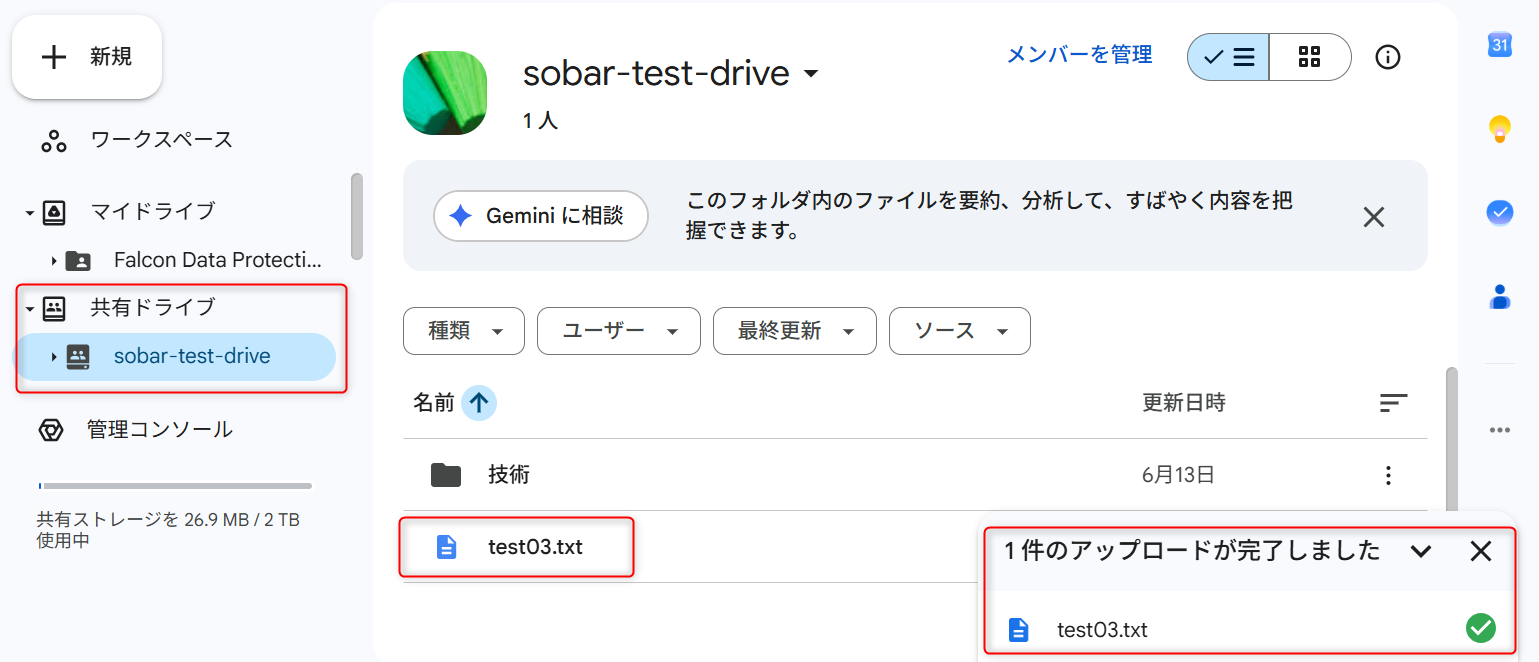Switch to grid layout view
The width and height of the screenshot is (1539, 662).
1310,57
